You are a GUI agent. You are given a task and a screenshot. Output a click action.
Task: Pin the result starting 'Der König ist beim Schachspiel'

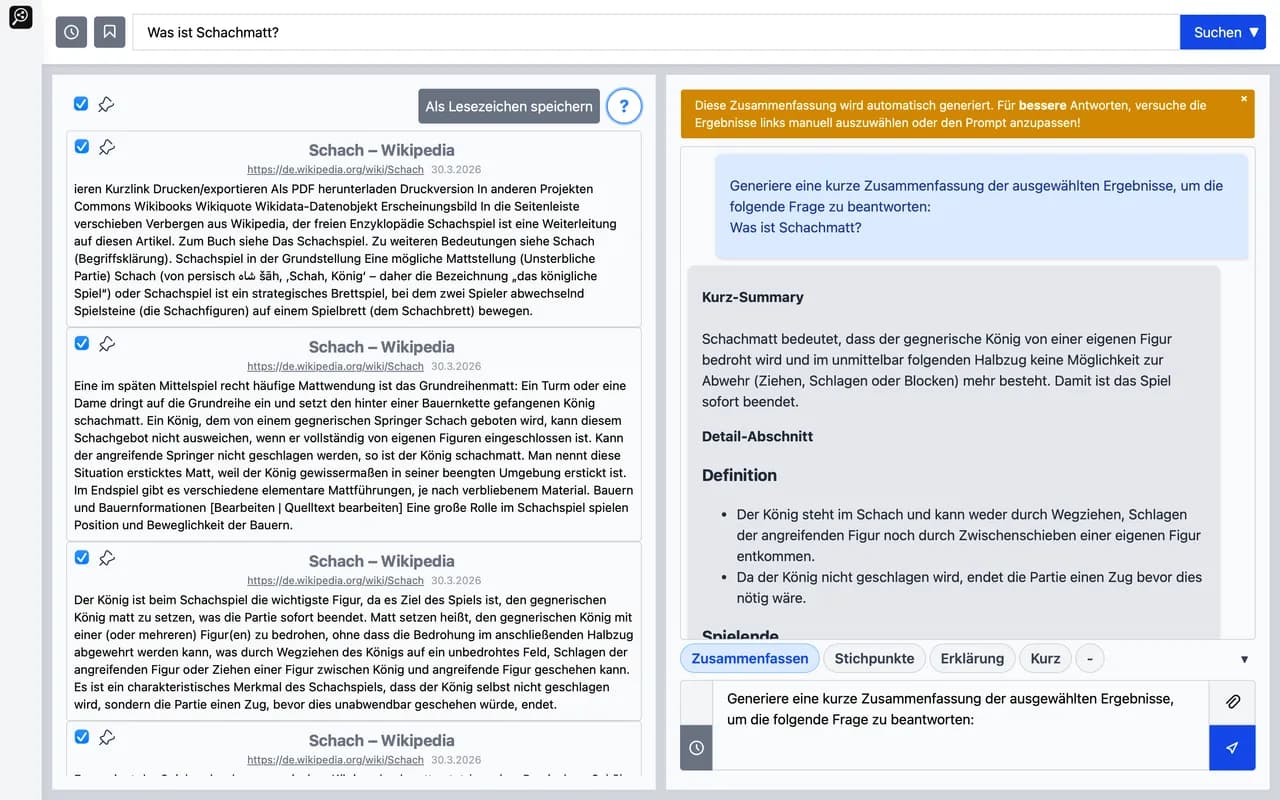107,558
